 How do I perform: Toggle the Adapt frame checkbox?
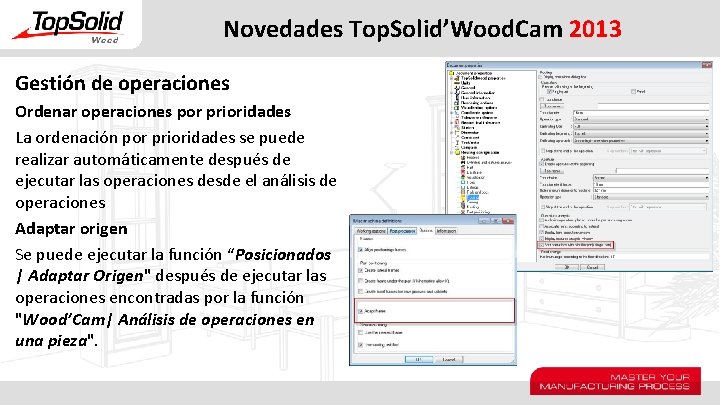tap(361, 311)
